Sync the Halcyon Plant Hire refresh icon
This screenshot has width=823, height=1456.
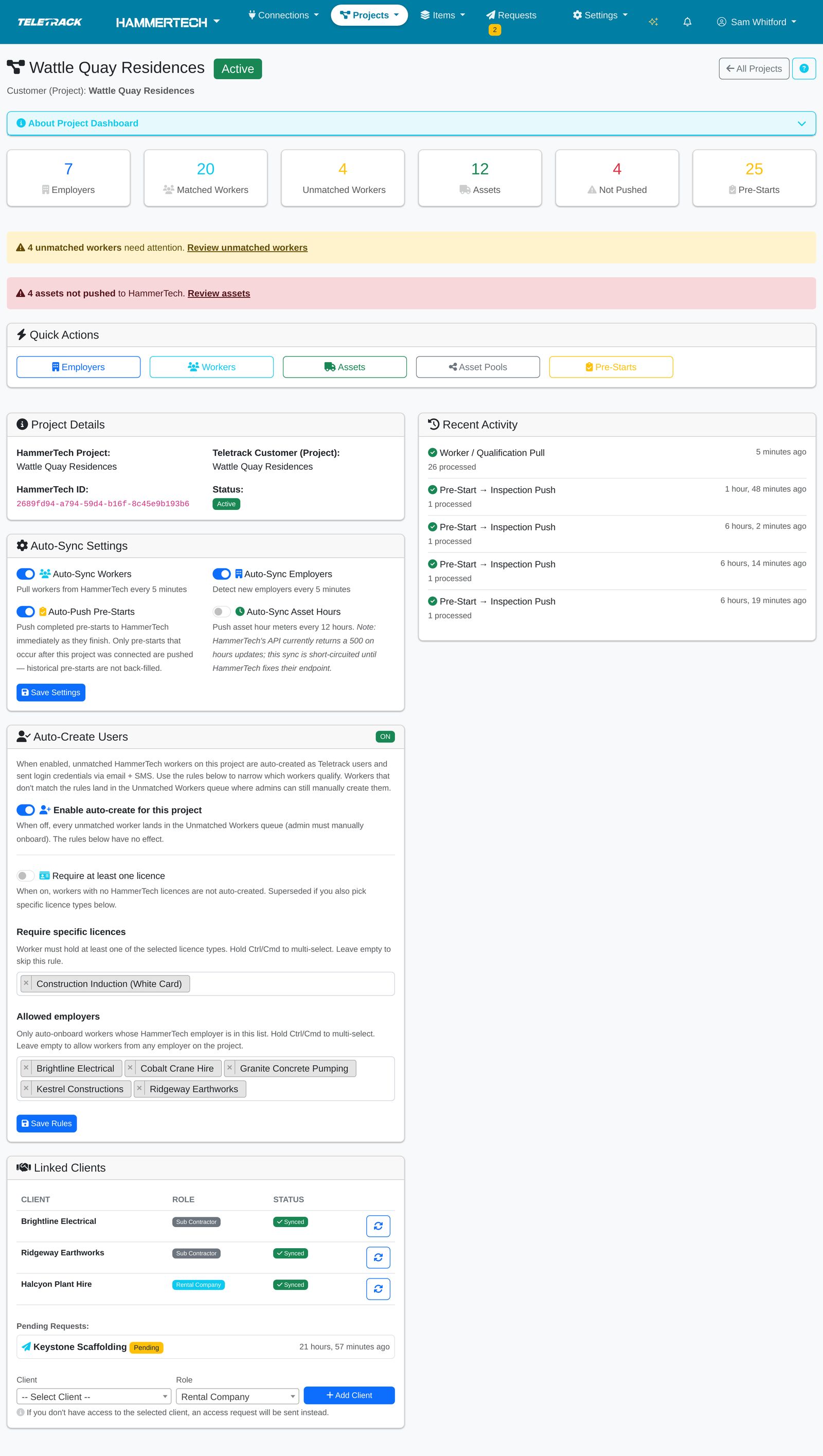(378, 1289)
